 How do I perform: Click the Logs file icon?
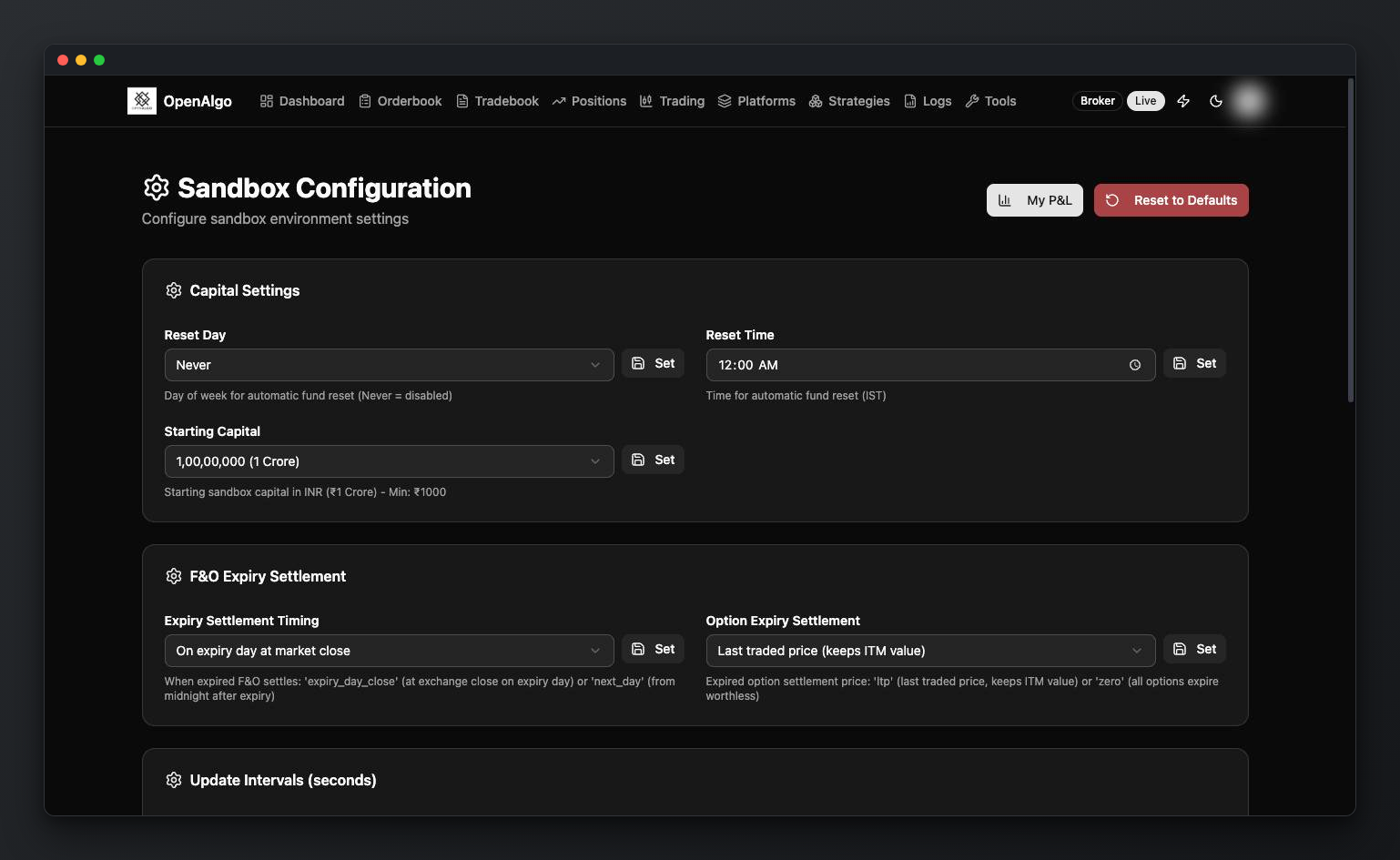(910, 101)
